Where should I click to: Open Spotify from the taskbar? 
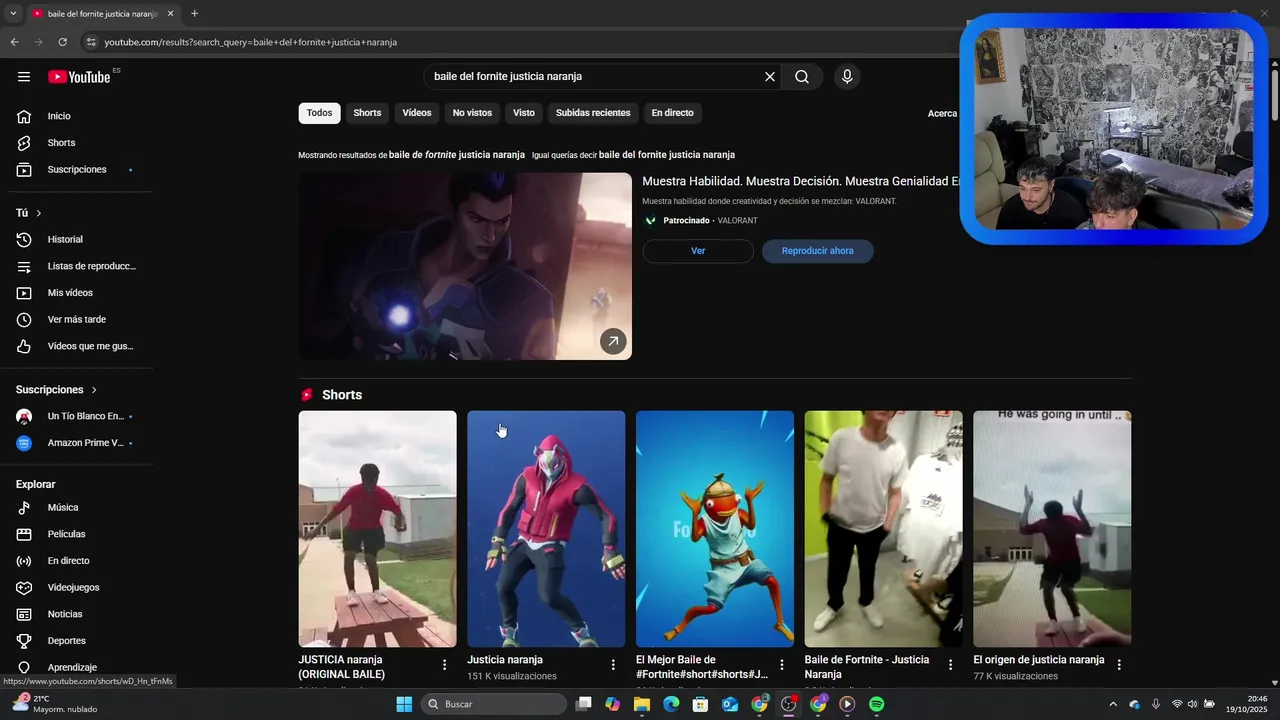tap(877, 704)
